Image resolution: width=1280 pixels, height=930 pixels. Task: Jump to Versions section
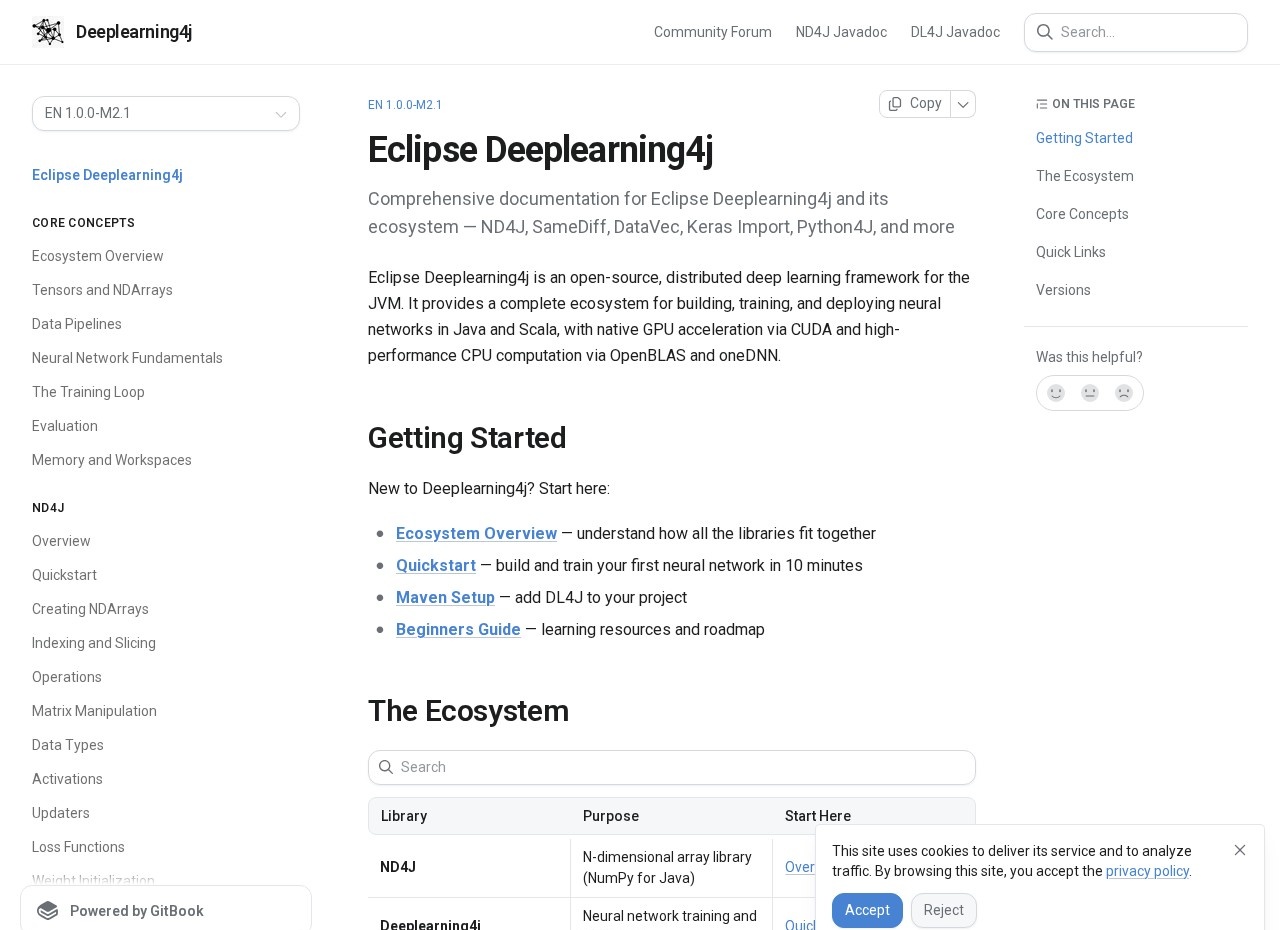click(1063, 290)
